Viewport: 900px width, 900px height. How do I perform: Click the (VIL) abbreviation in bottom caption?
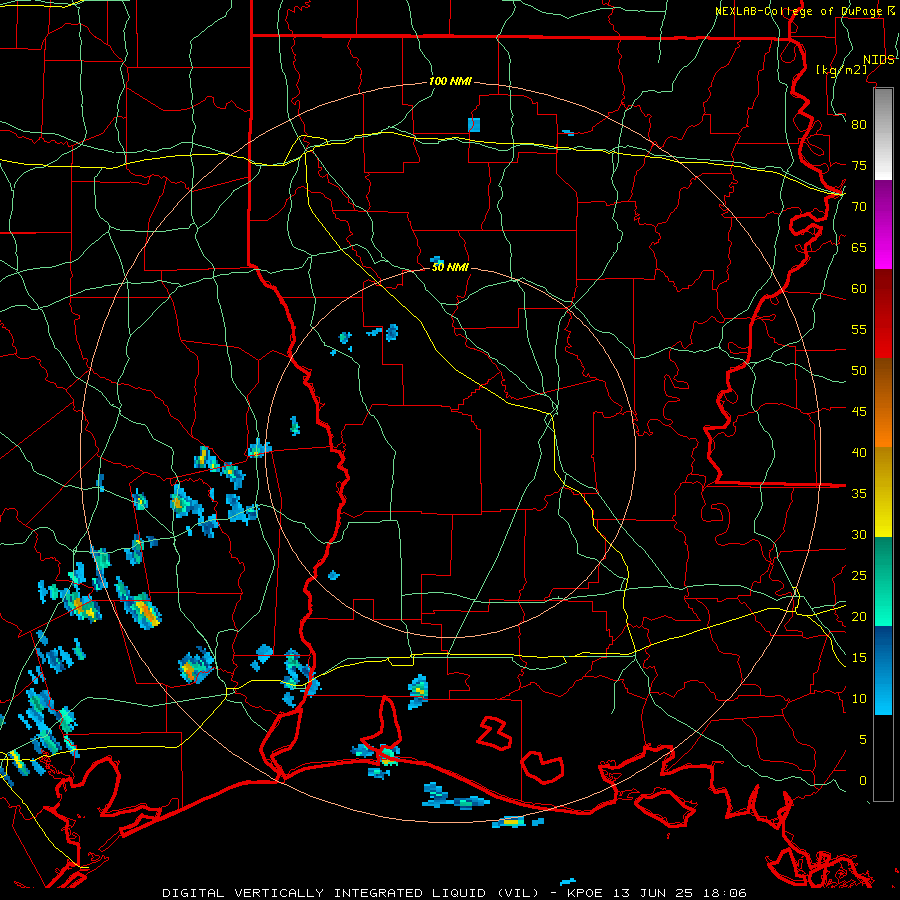[x=517, y=893]
